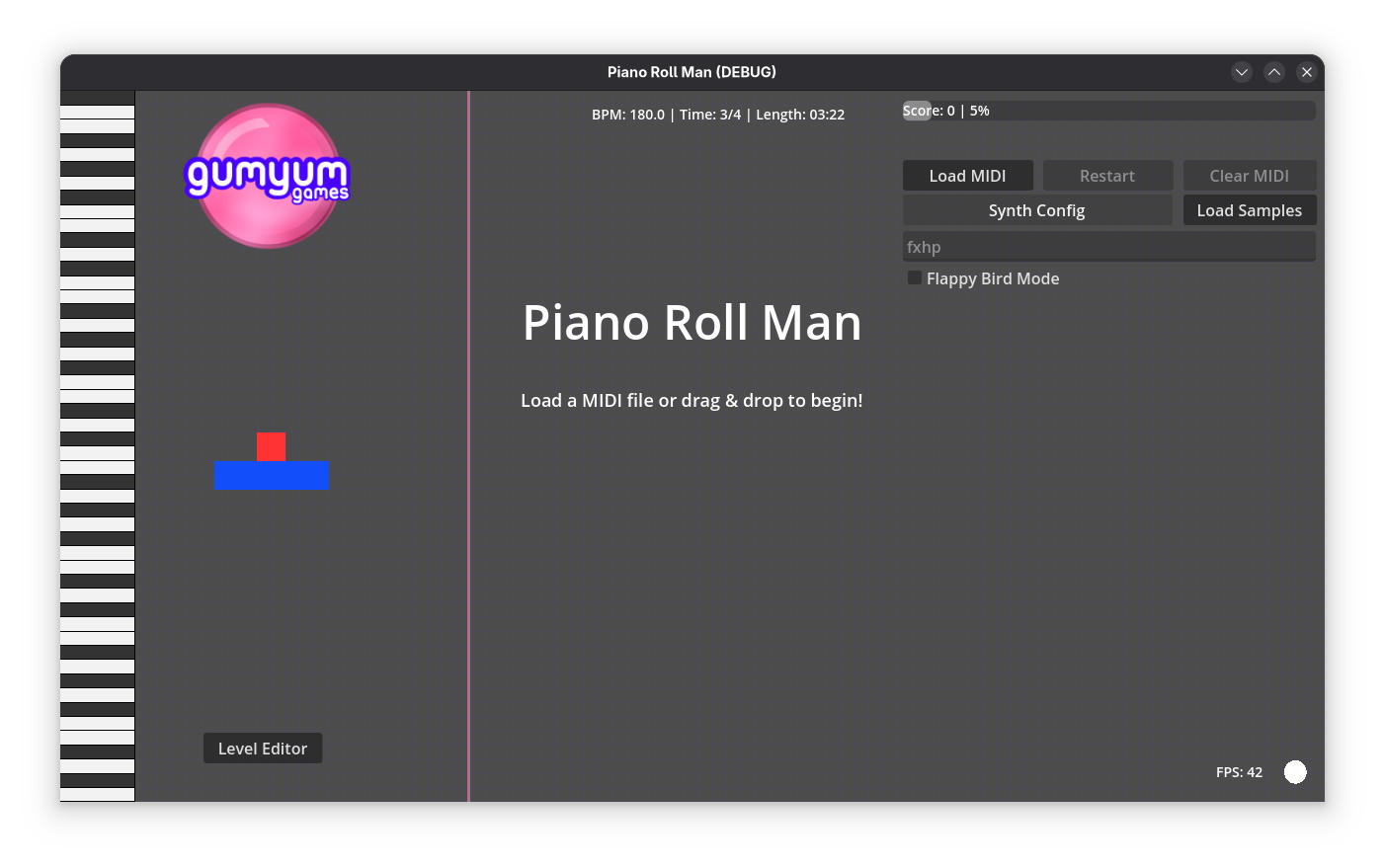Viewport: 1385px width, 868px height.
Task: Open the Level Editor
Action: point(263,749)
